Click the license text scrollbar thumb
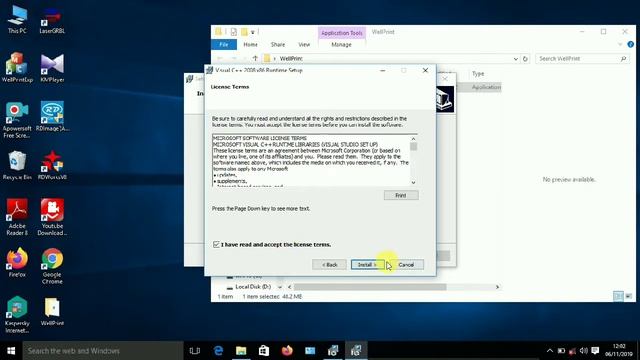Screen dimensions: 640x360 pos(413,146)
